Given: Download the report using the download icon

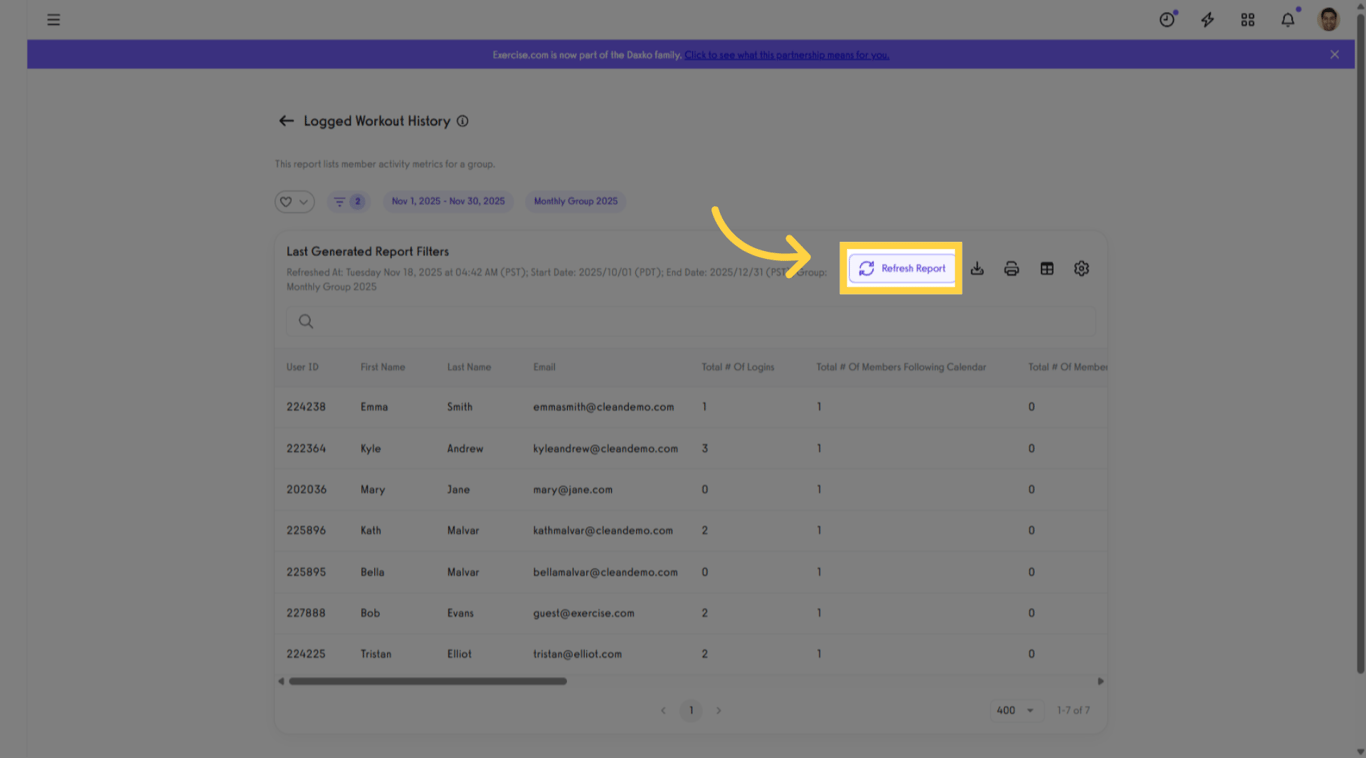Looking at the screenshot, I should pyautogui.click(x=977, y=269).
